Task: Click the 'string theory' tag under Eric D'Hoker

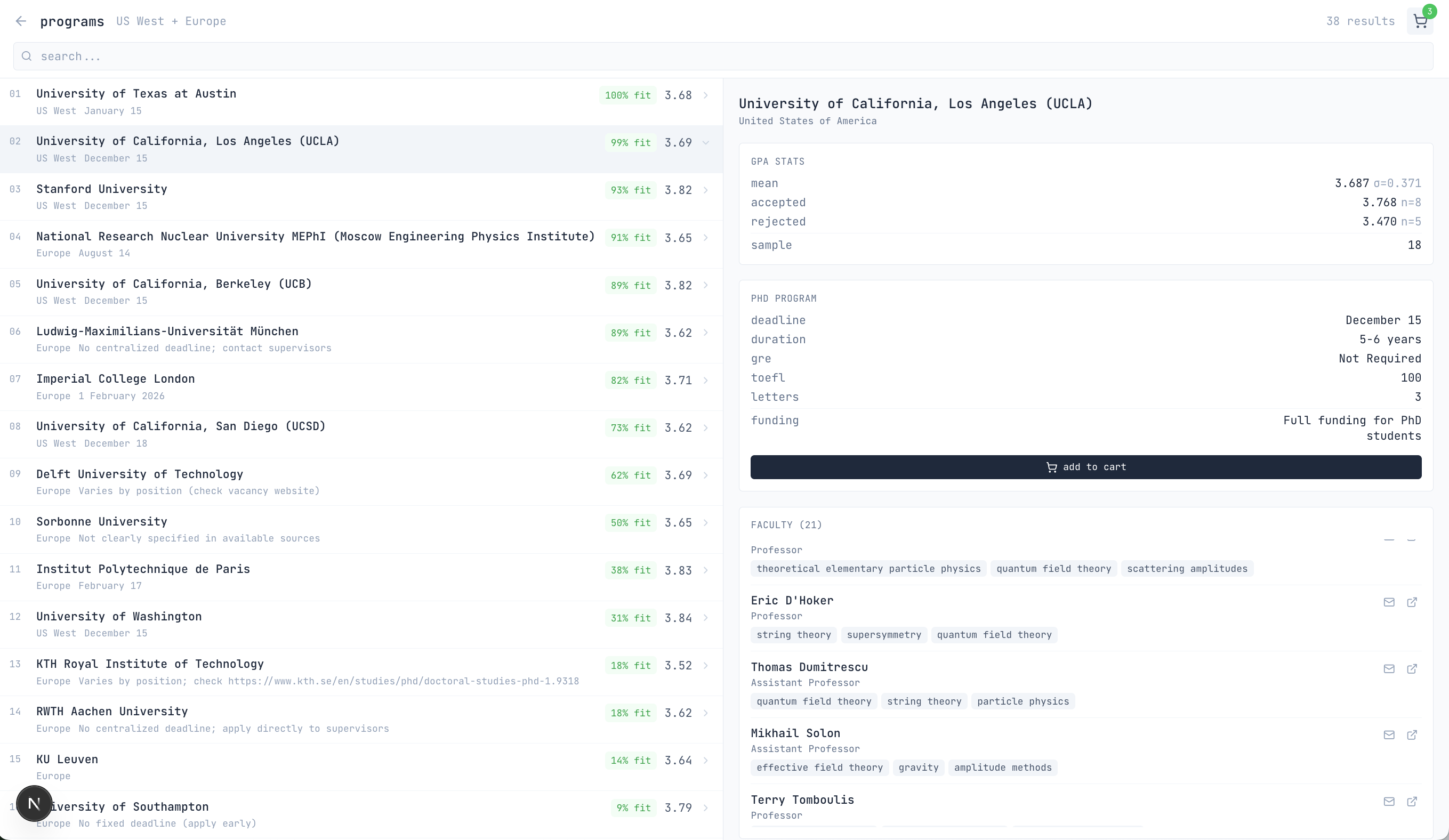Action: coord(793,635)
